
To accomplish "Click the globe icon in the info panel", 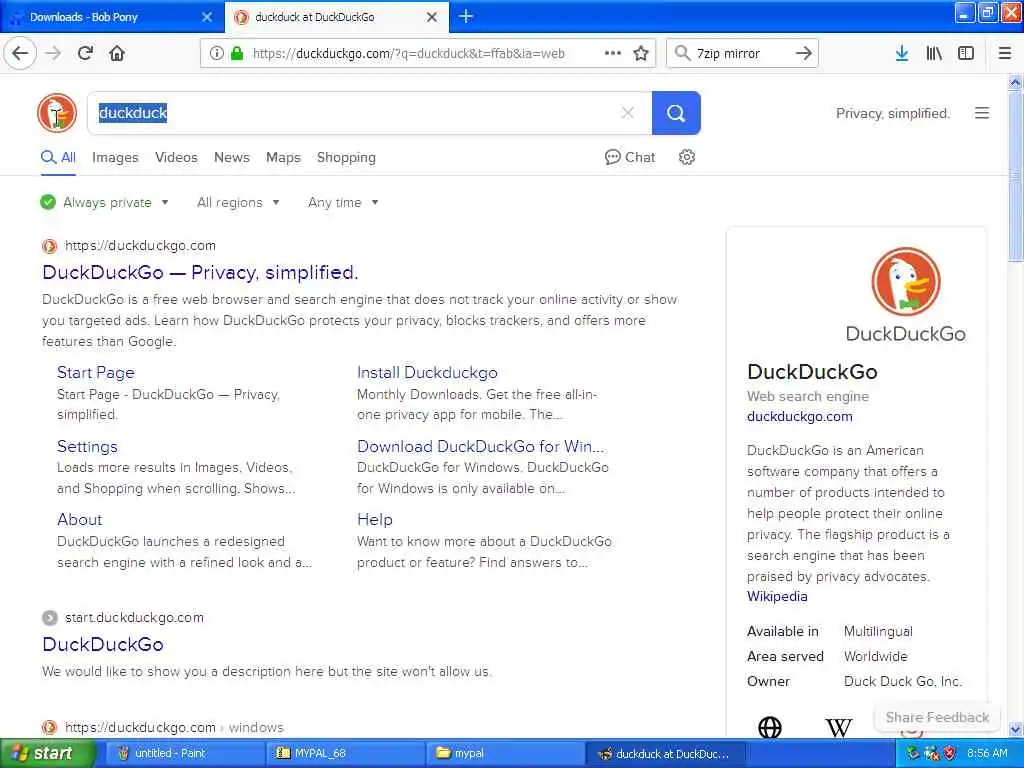I will [770, 727].
